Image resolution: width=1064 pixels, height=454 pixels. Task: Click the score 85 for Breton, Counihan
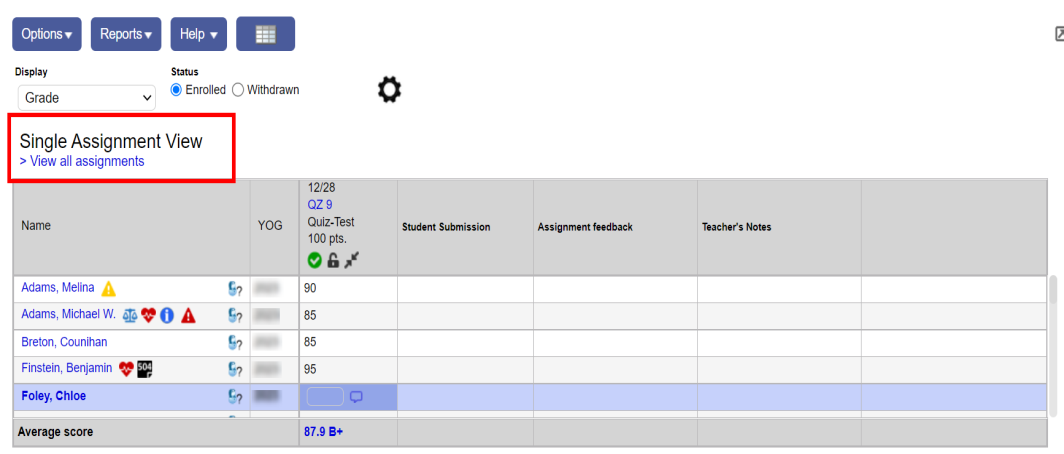point(310,342)
